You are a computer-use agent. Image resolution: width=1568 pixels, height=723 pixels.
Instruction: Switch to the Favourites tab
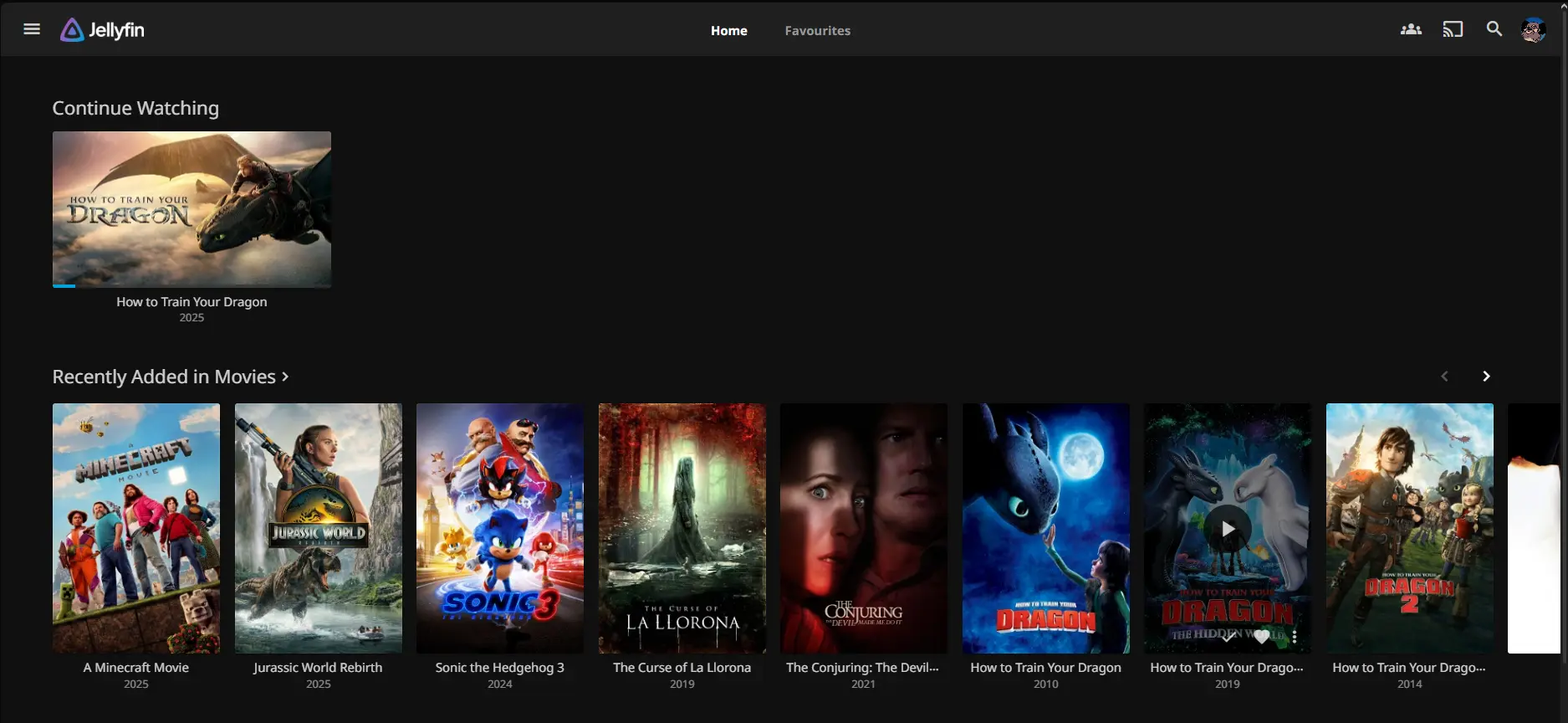(x=817, y=30)
